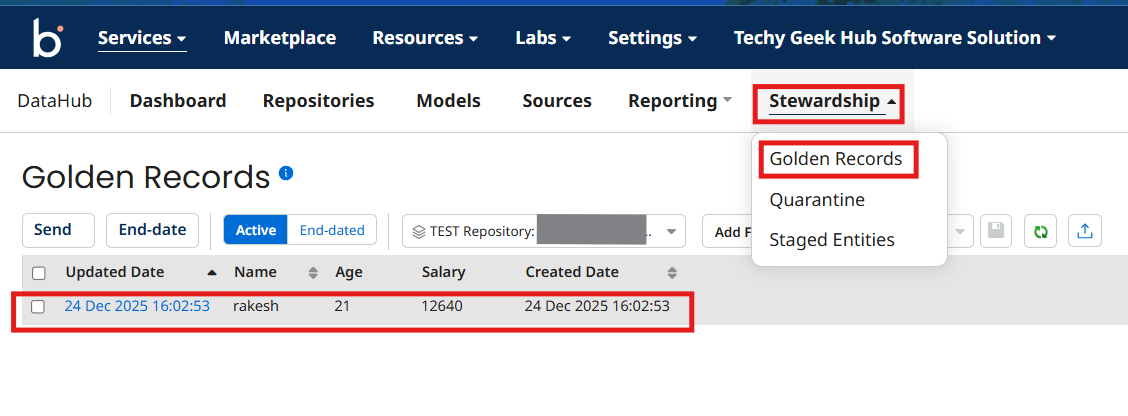Click the save filter disk icon

coord(996,231)
